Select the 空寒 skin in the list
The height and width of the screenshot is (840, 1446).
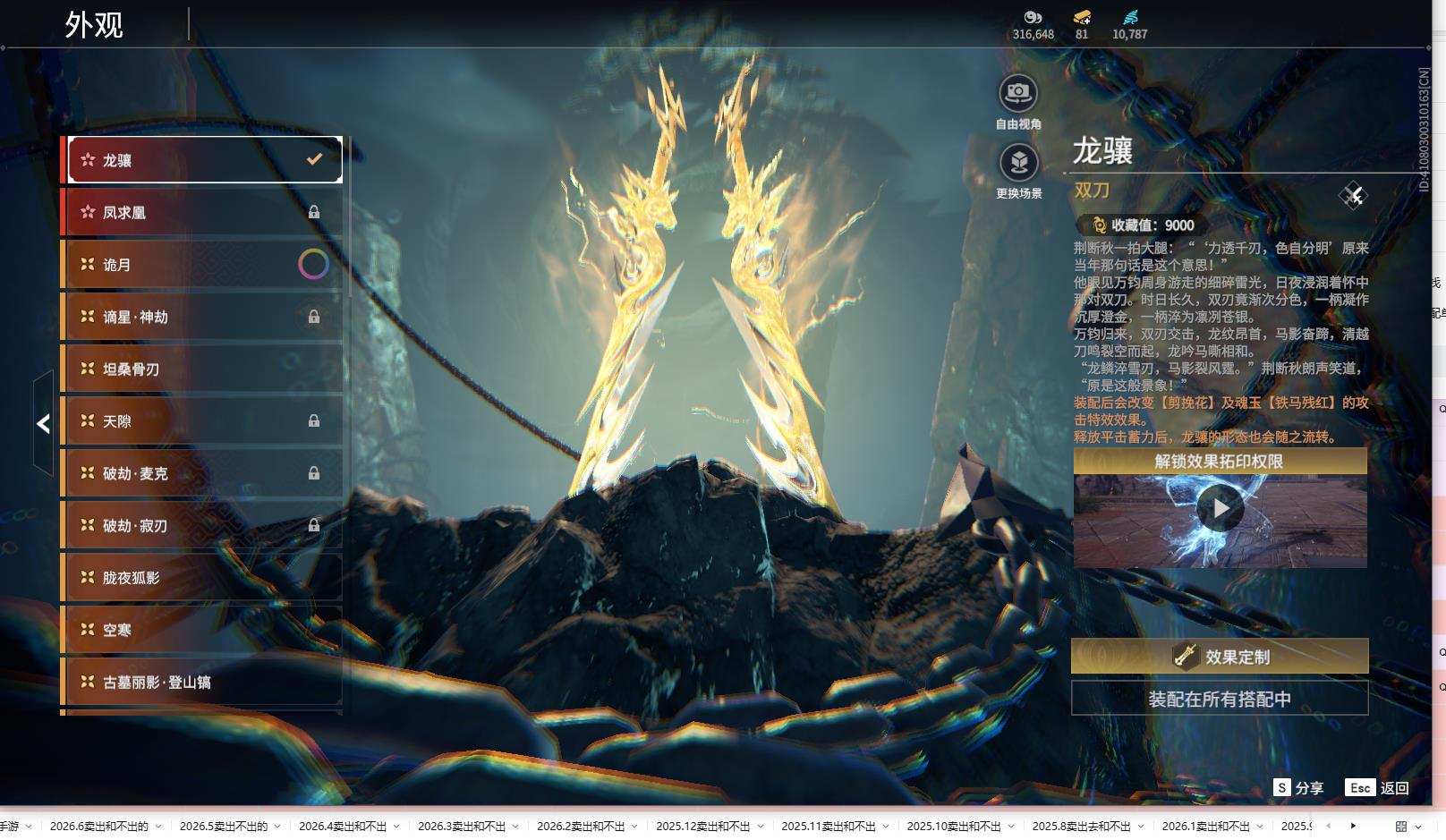[x=203, y=630]
